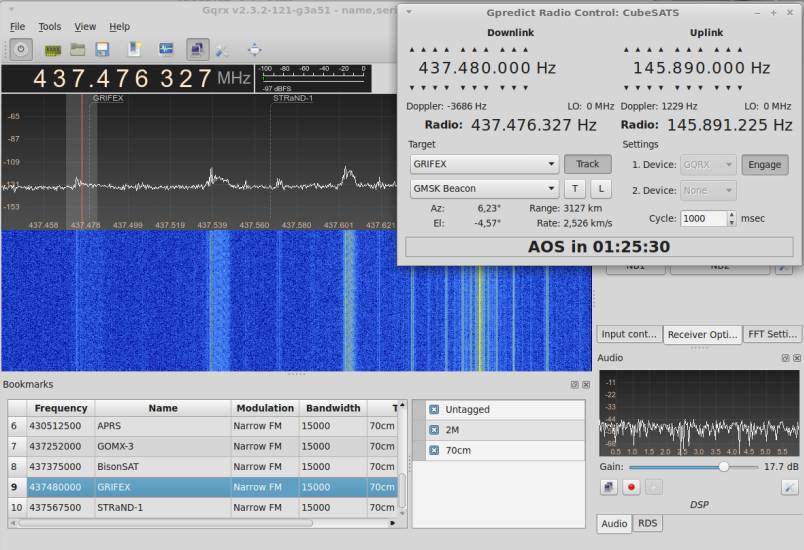
Task: Toggle the Track button in Gpredict
Action: 588,164
